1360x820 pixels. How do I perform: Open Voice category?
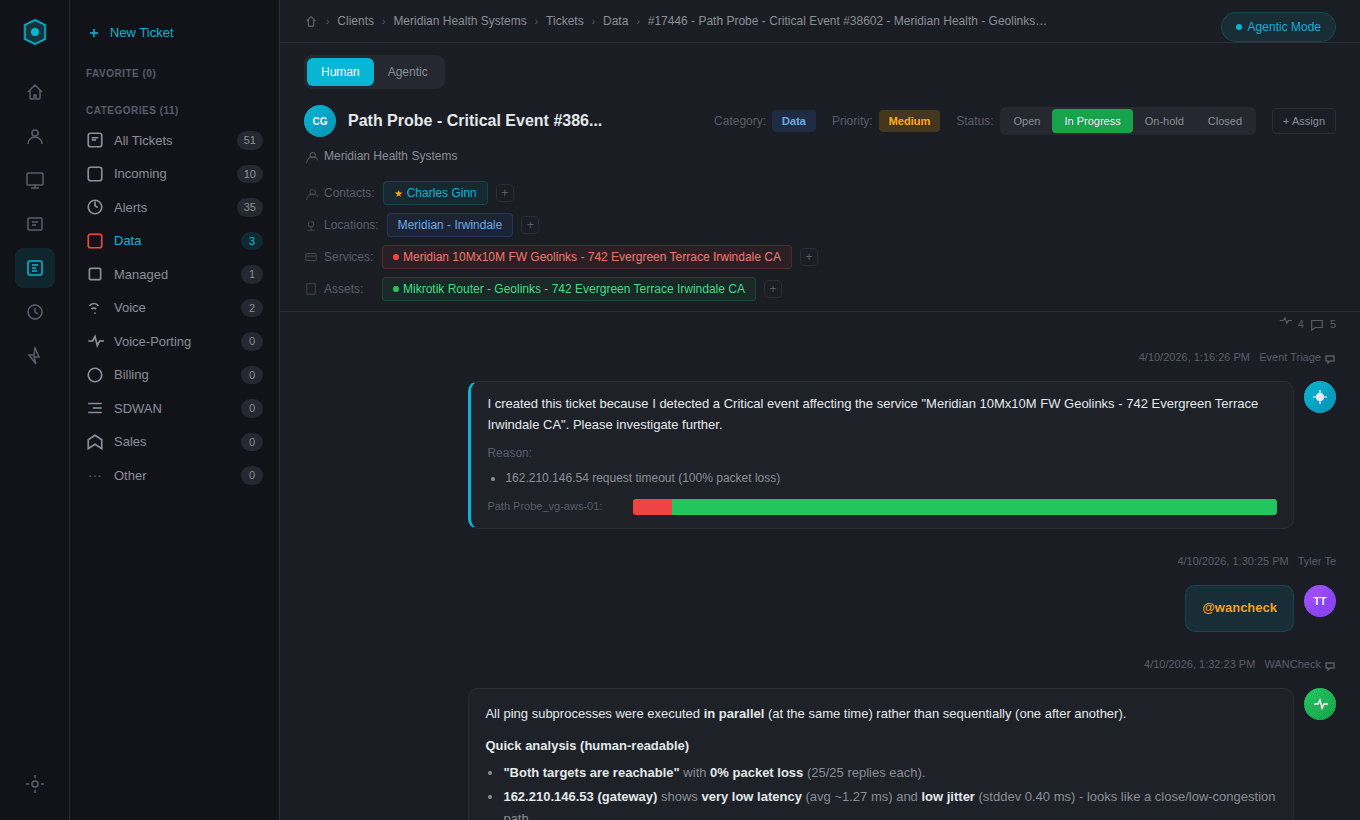click(174, 308)
